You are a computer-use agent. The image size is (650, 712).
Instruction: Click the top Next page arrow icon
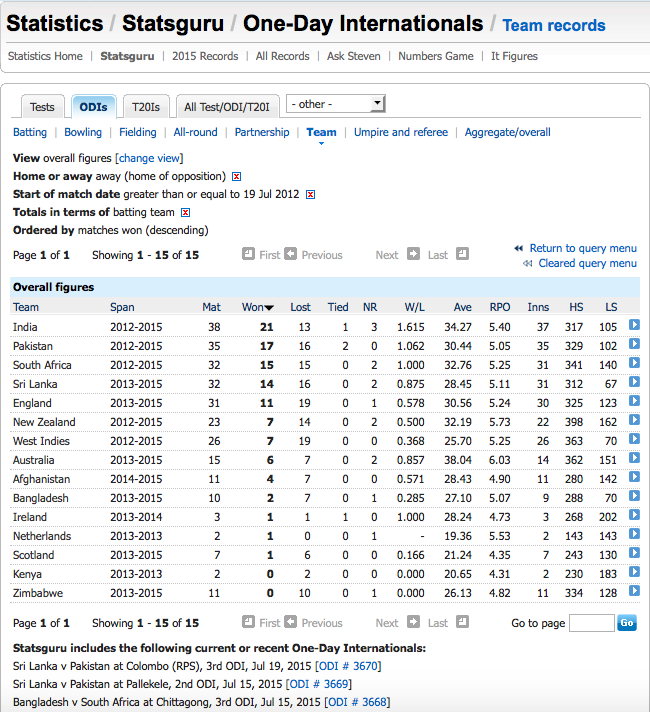[413, 253]
